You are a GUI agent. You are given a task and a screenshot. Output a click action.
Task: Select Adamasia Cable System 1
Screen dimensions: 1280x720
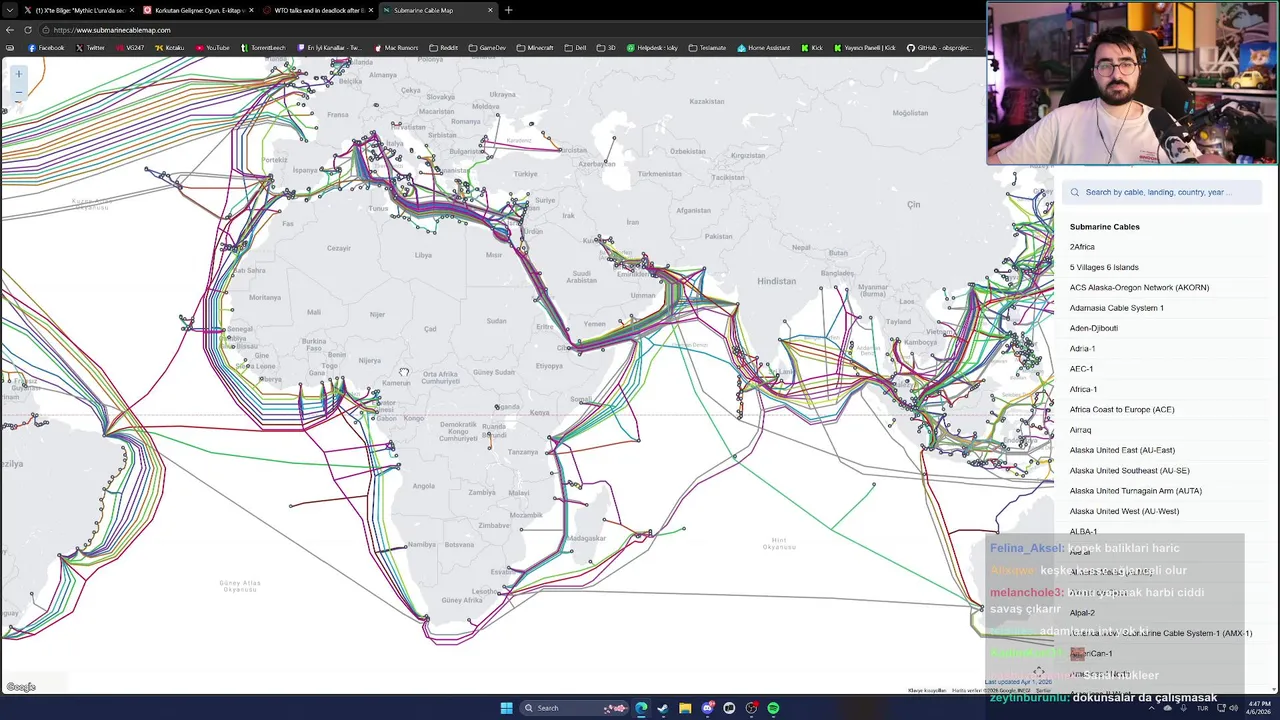tap(1116, 308)
